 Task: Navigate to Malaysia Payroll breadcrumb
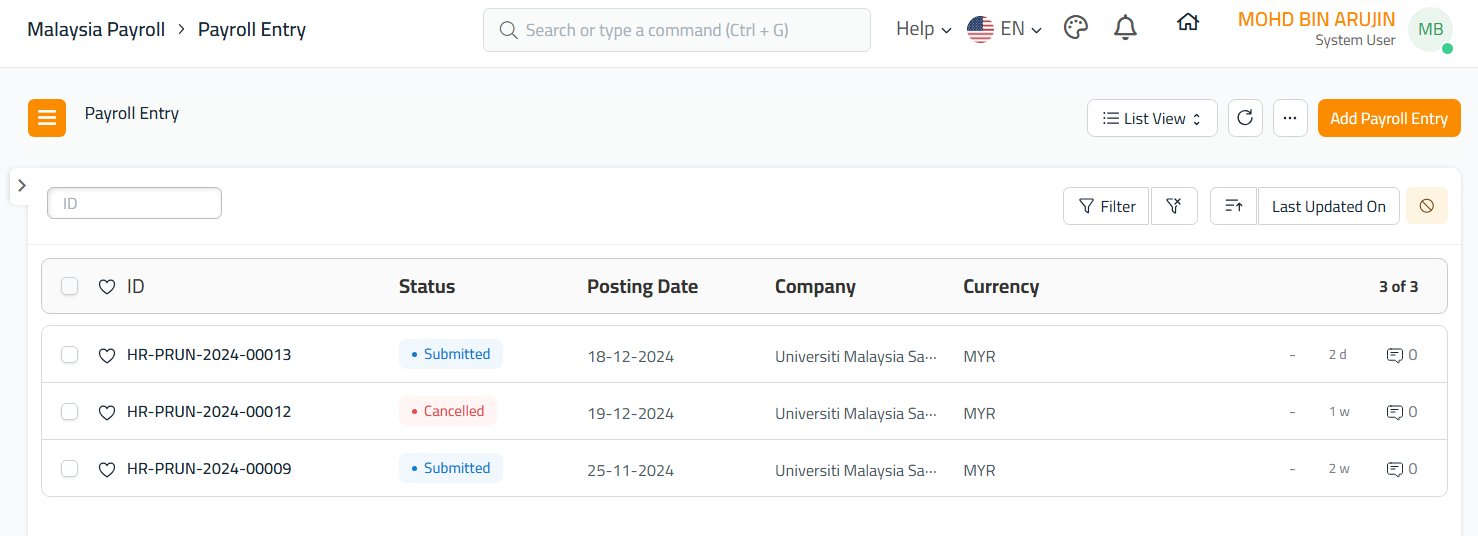coord(96,30)
